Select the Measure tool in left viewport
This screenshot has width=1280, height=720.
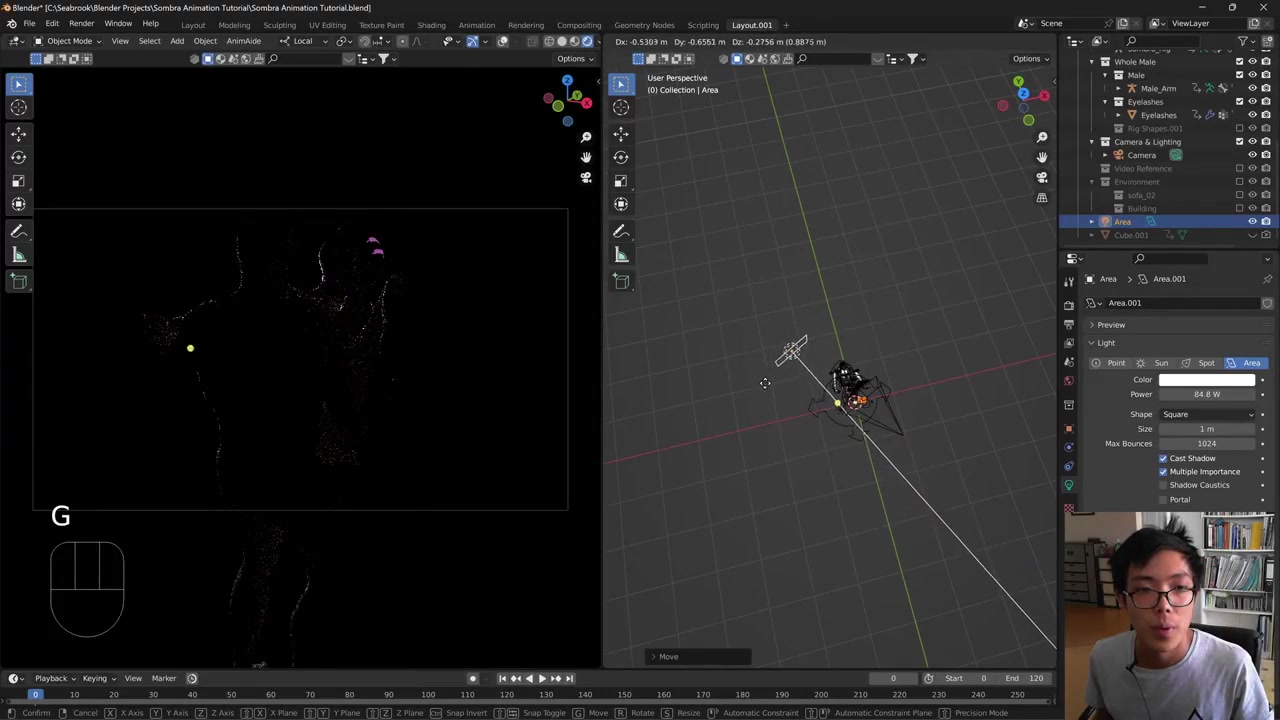tap(18, 256)
